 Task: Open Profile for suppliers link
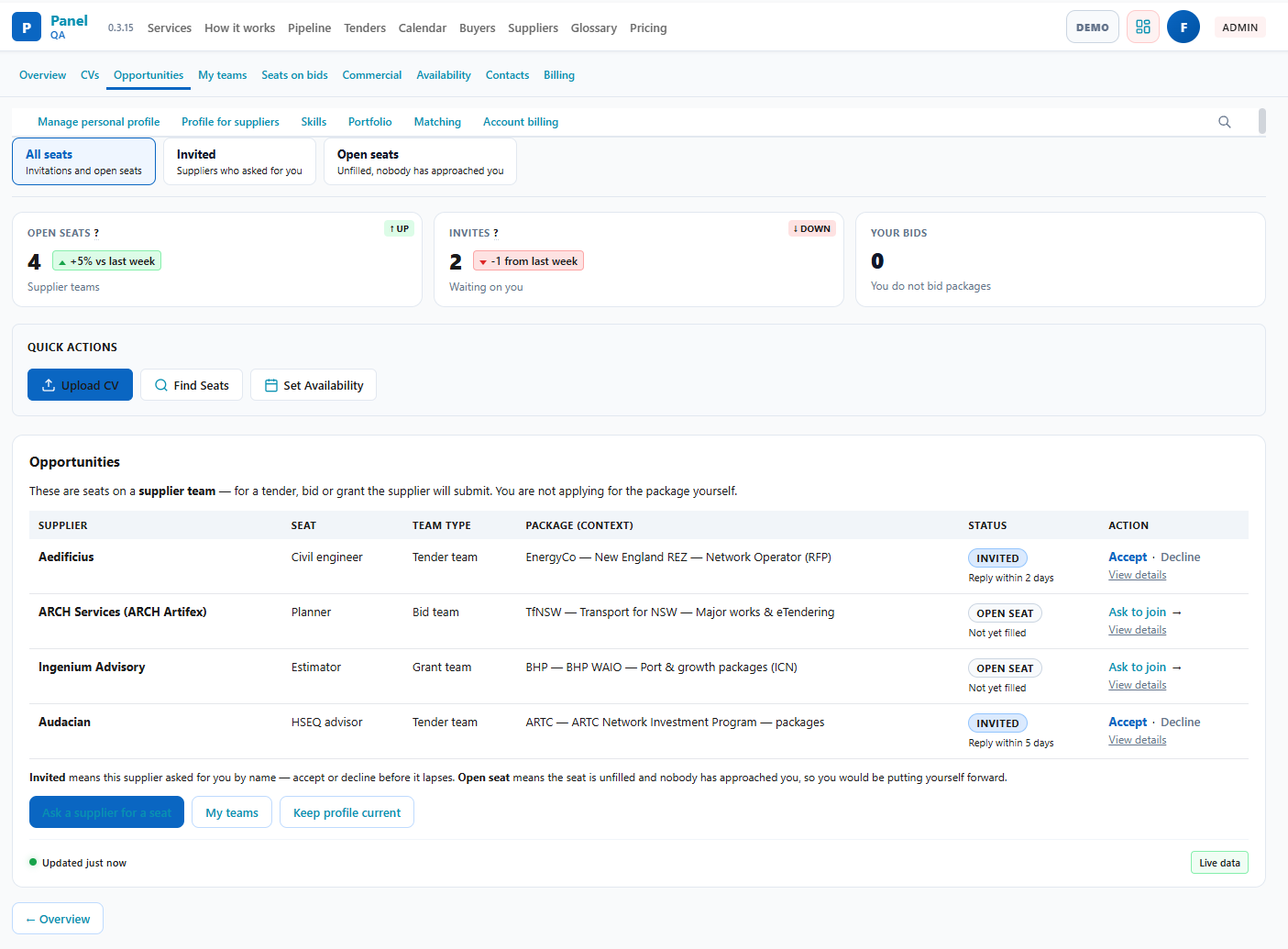coord(230,122)
